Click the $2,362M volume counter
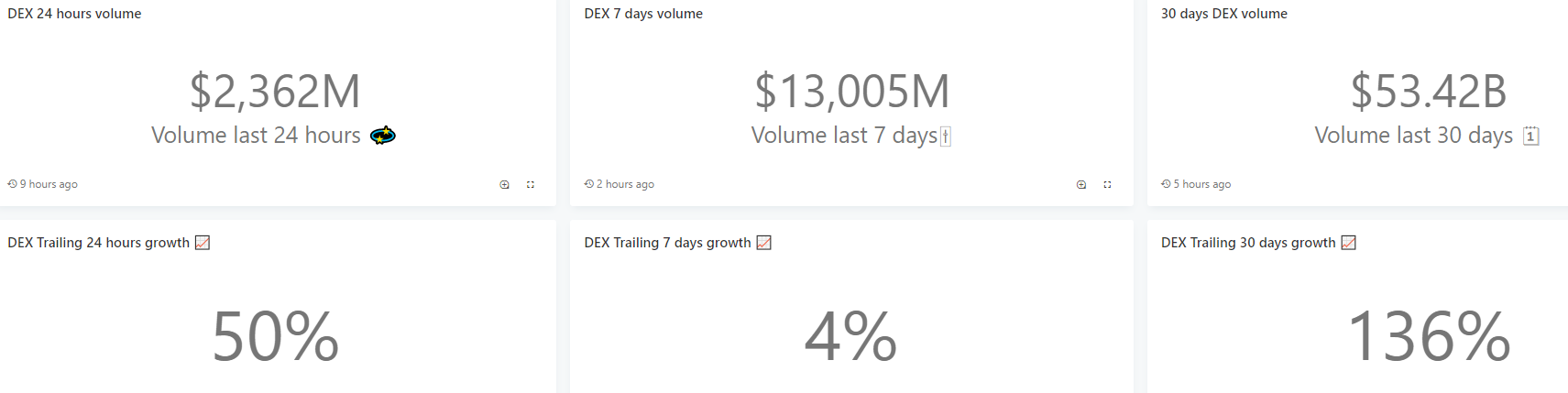Viewport: 1568px width, 393px height. coord(275,92)
